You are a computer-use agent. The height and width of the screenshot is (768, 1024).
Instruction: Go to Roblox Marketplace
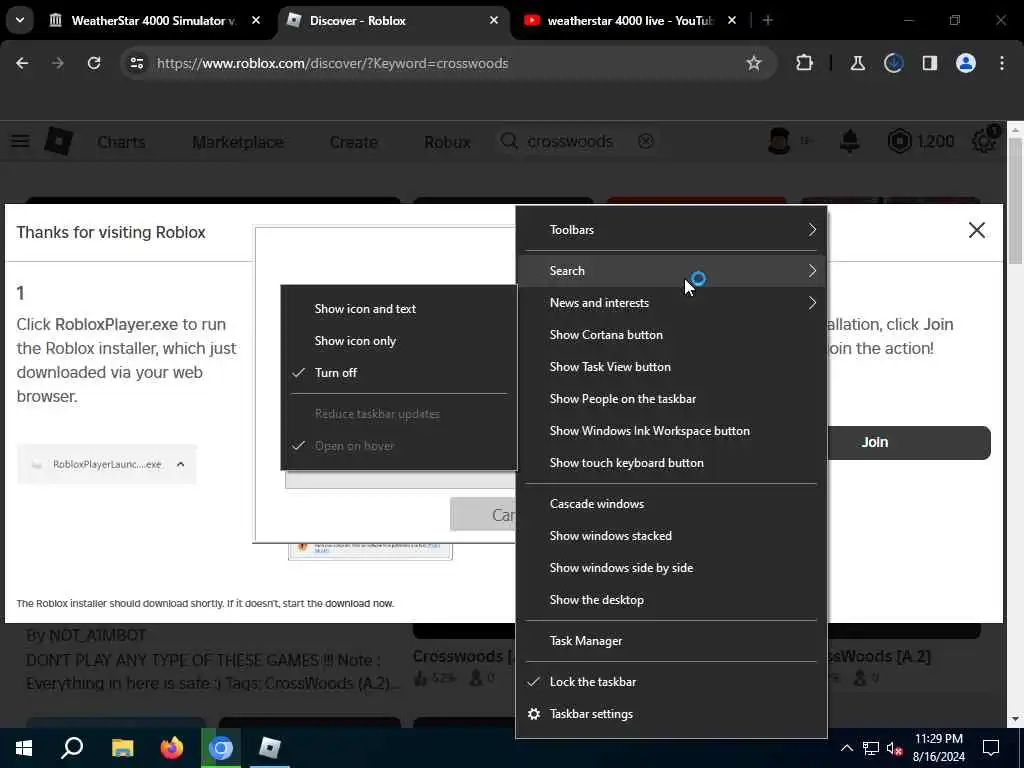point(238,142)
